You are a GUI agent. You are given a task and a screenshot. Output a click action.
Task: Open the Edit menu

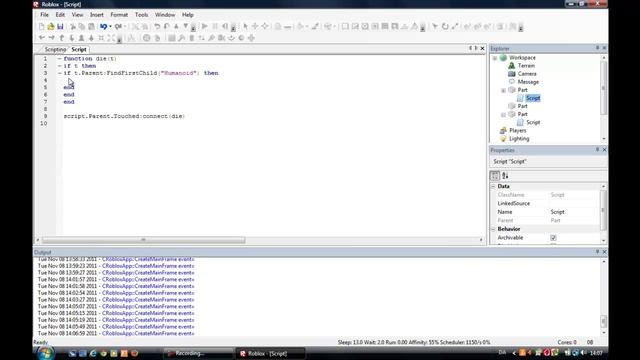pyautogui.click(x=60, y=15)
